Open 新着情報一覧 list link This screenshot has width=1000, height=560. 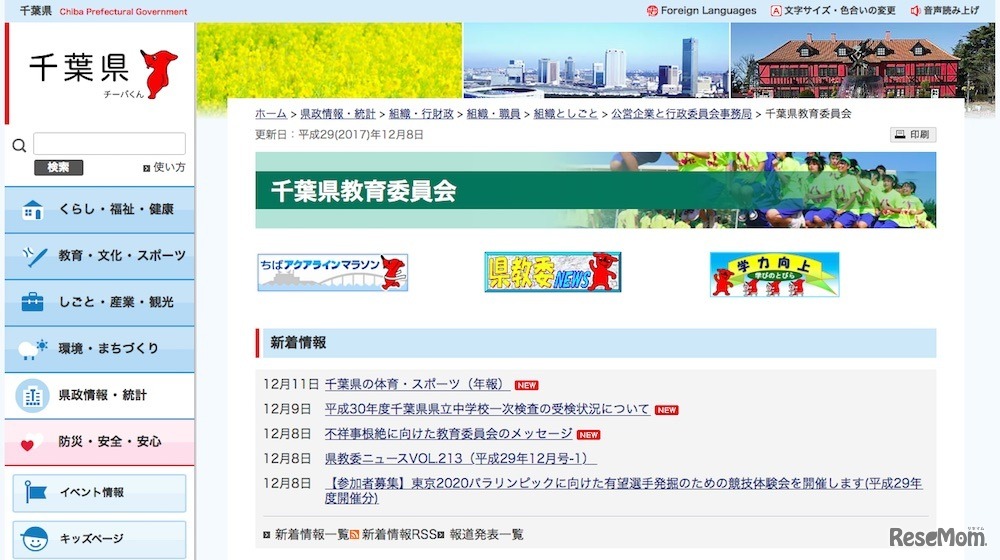point(311,534)
